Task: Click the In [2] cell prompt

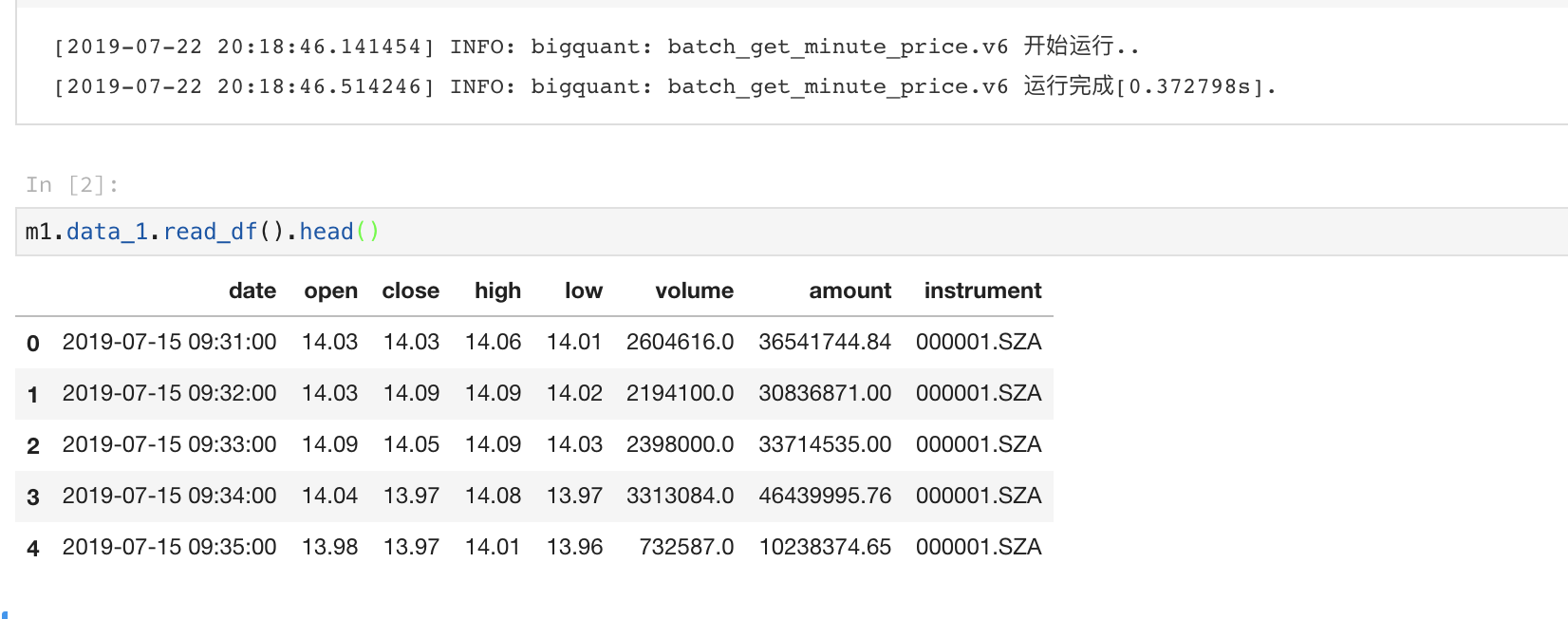Action: click(x=72, y=185)
